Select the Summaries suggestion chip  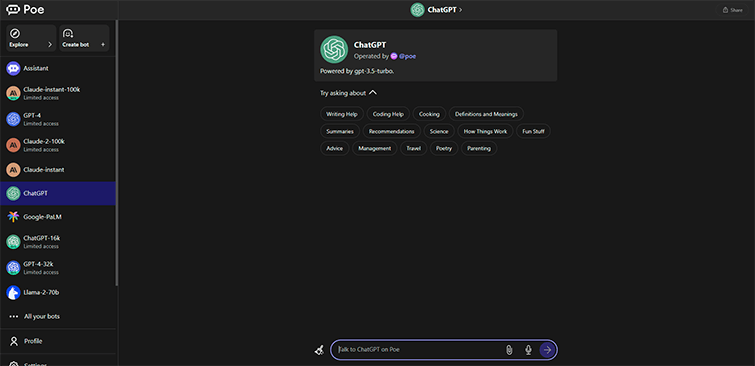340,131
